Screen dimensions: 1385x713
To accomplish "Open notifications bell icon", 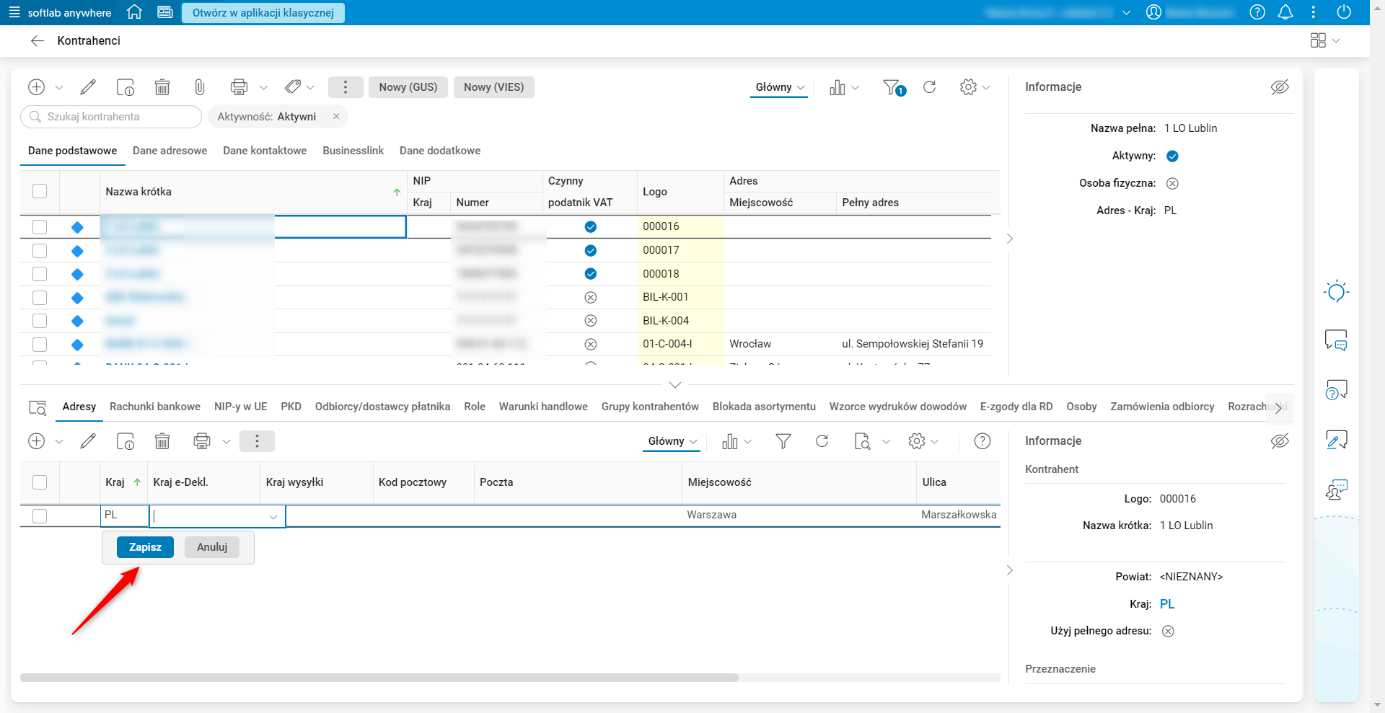I will tap(1286, 12).
